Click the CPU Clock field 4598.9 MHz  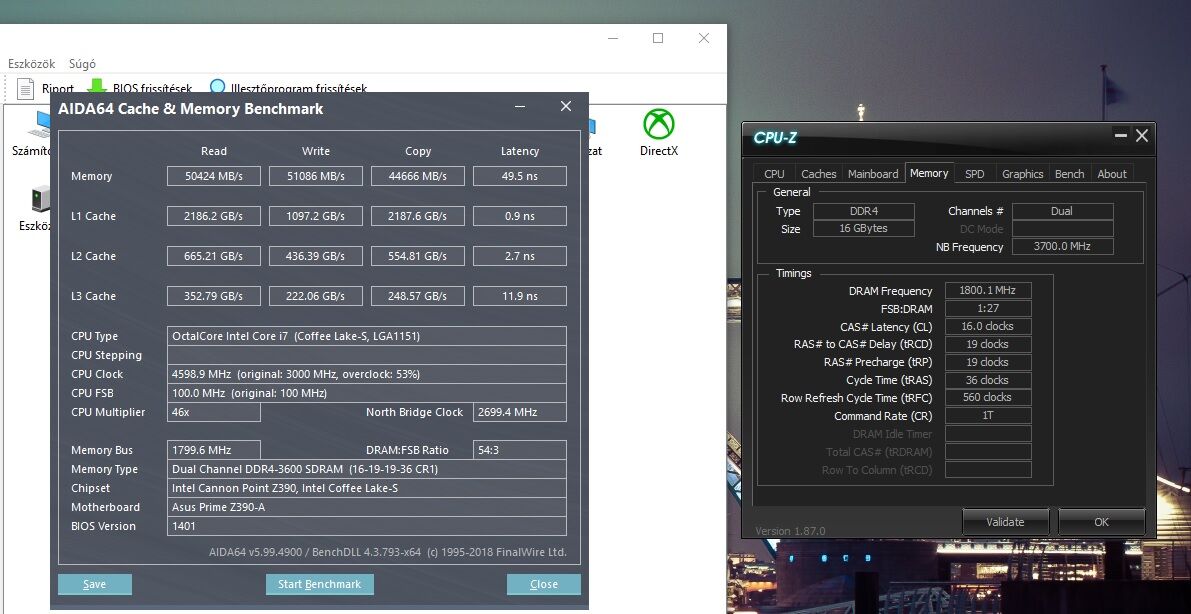(x=367, y=374)
